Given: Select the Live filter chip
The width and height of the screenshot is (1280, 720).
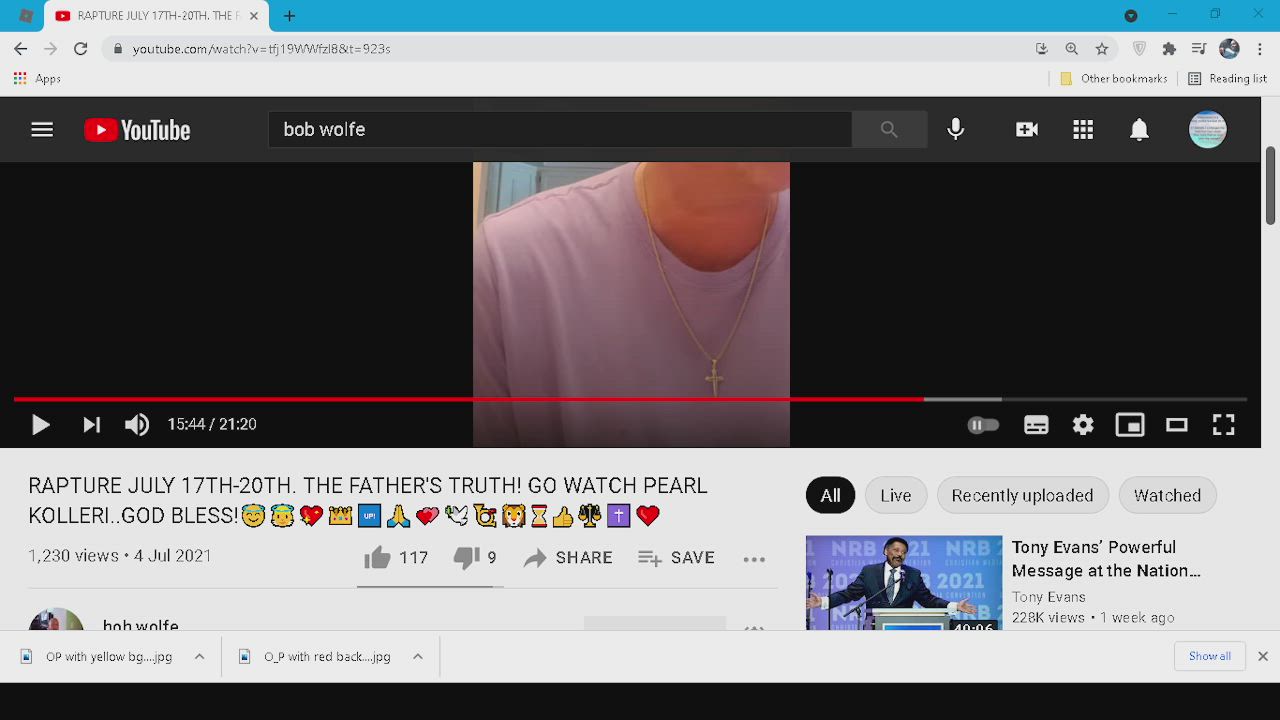Looking at the screenshot, I should pos(895,495).
